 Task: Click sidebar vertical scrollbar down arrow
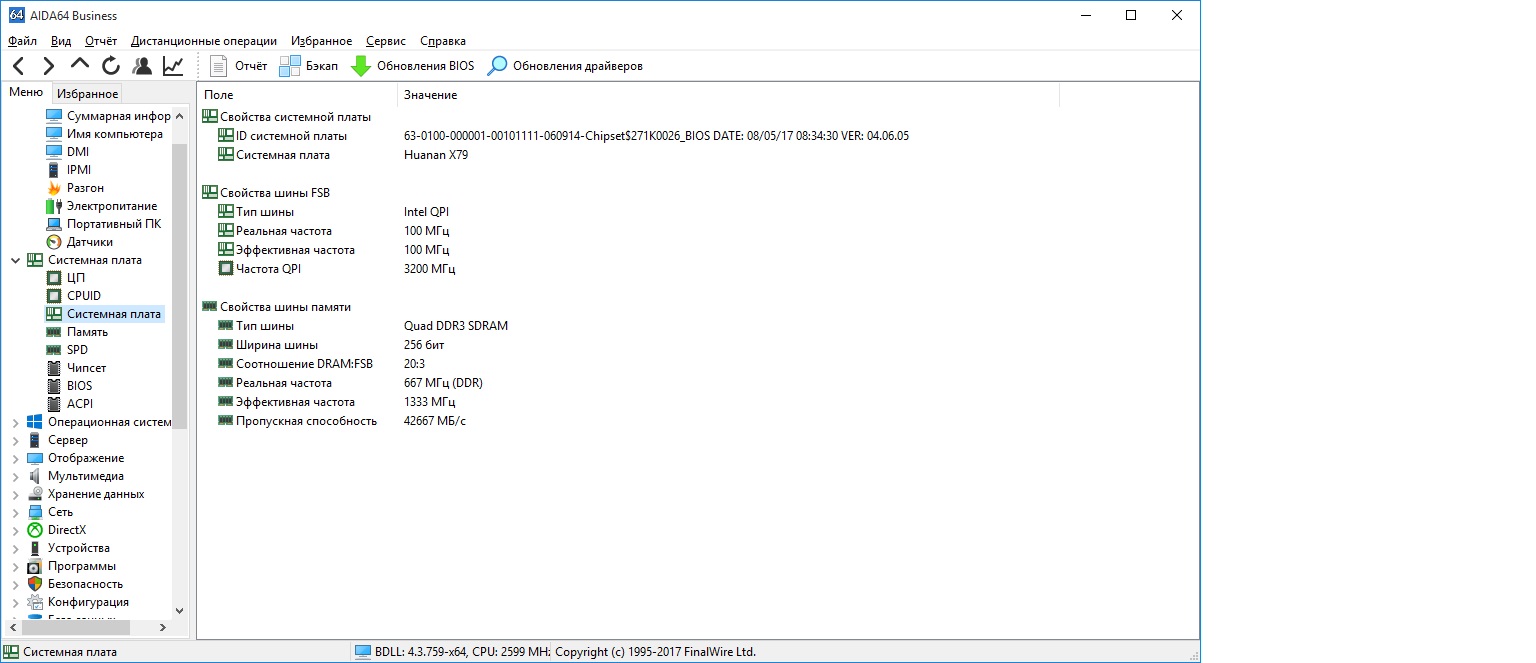(x=180, y=610)
